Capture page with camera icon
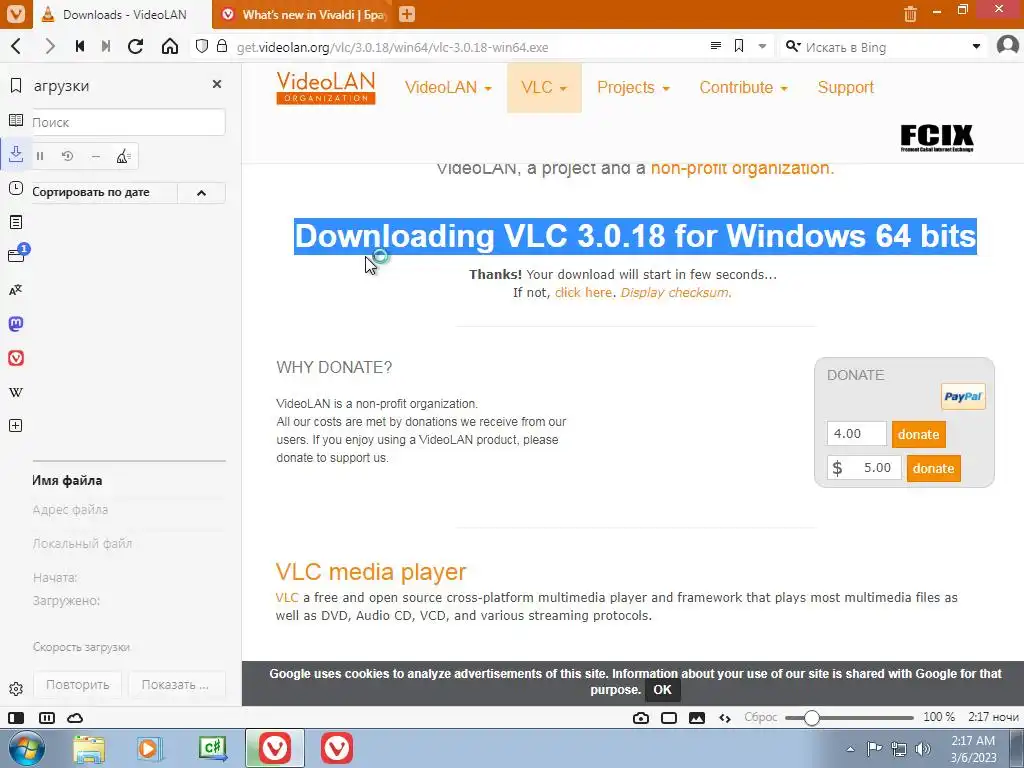 641,718
